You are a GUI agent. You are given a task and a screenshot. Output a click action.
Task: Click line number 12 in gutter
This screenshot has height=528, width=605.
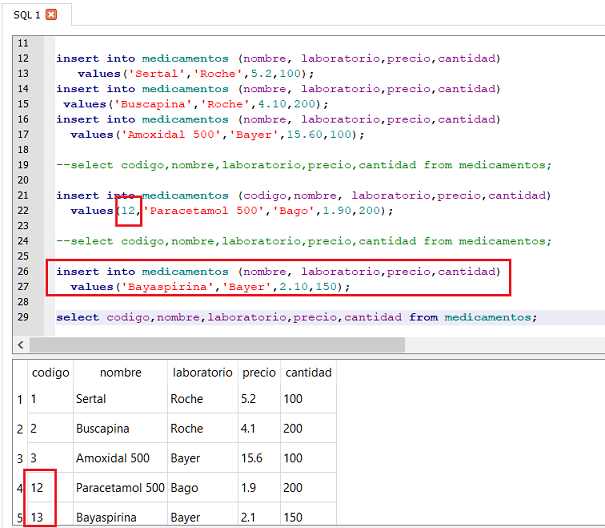(23, 58)
